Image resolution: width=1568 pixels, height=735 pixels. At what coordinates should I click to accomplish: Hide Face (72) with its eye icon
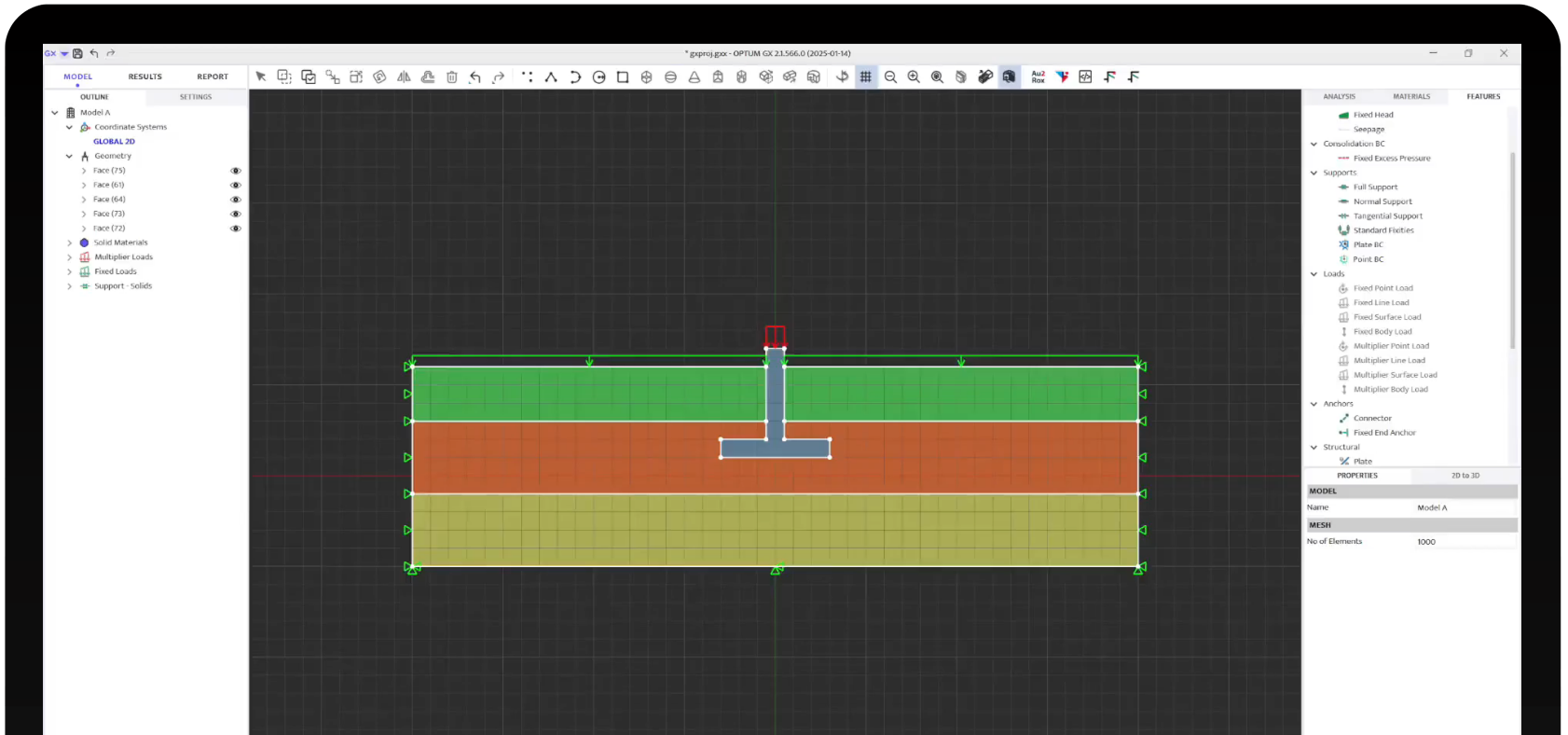tap(236, 229)
